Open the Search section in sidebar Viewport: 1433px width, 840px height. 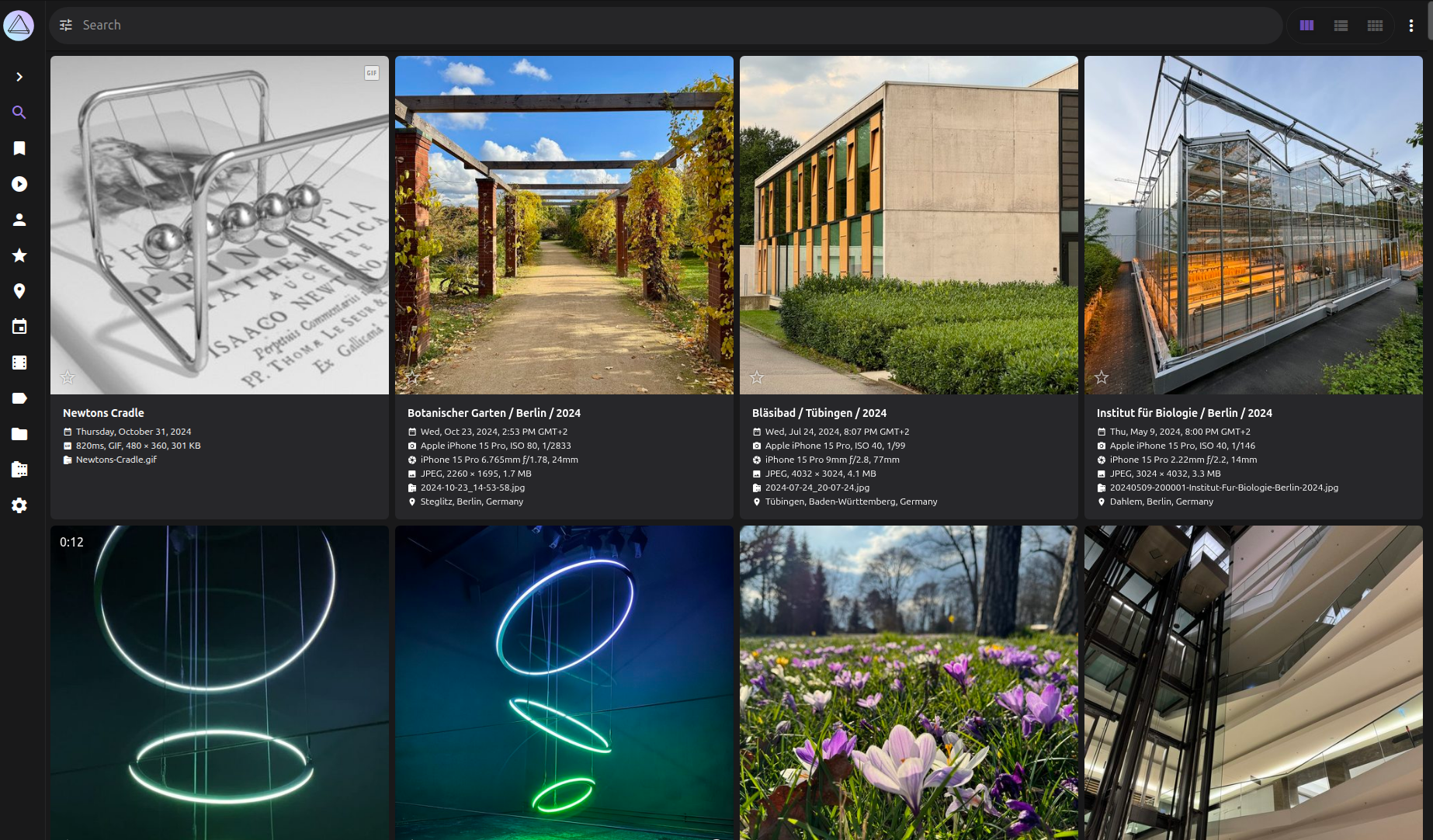[x=19, y=113]
